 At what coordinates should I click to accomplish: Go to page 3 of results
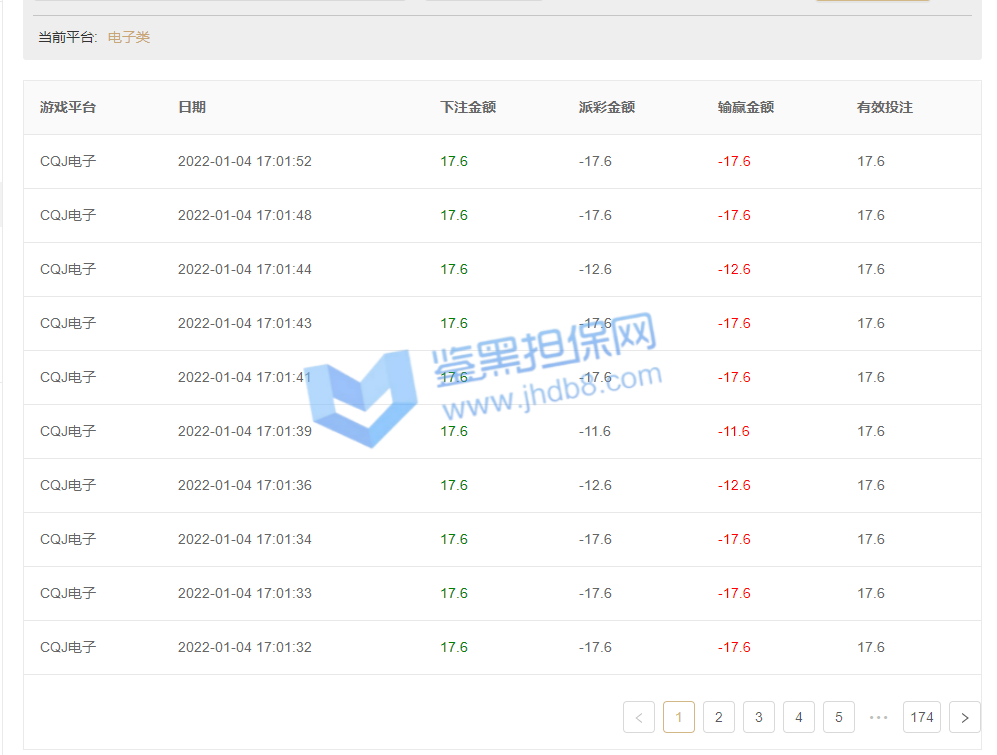click(x=758, y=717)
